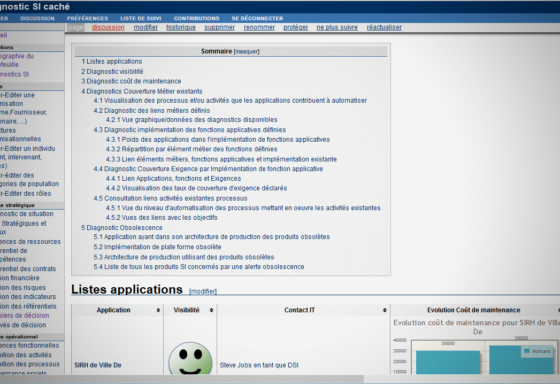
Task: Click the green smiley visibility icon
Action: click(x=190, y=358)
